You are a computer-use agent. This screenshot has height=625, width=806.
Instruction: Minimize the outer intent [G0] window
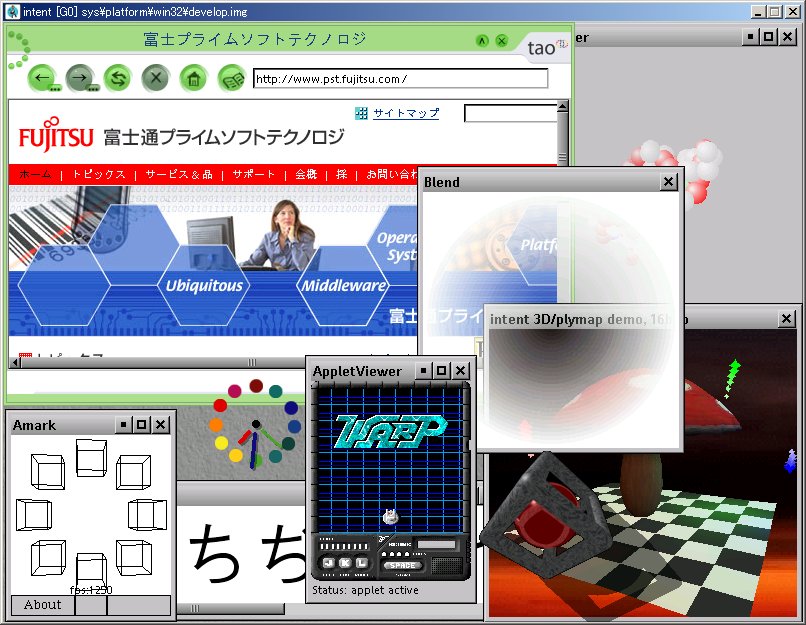758,12
